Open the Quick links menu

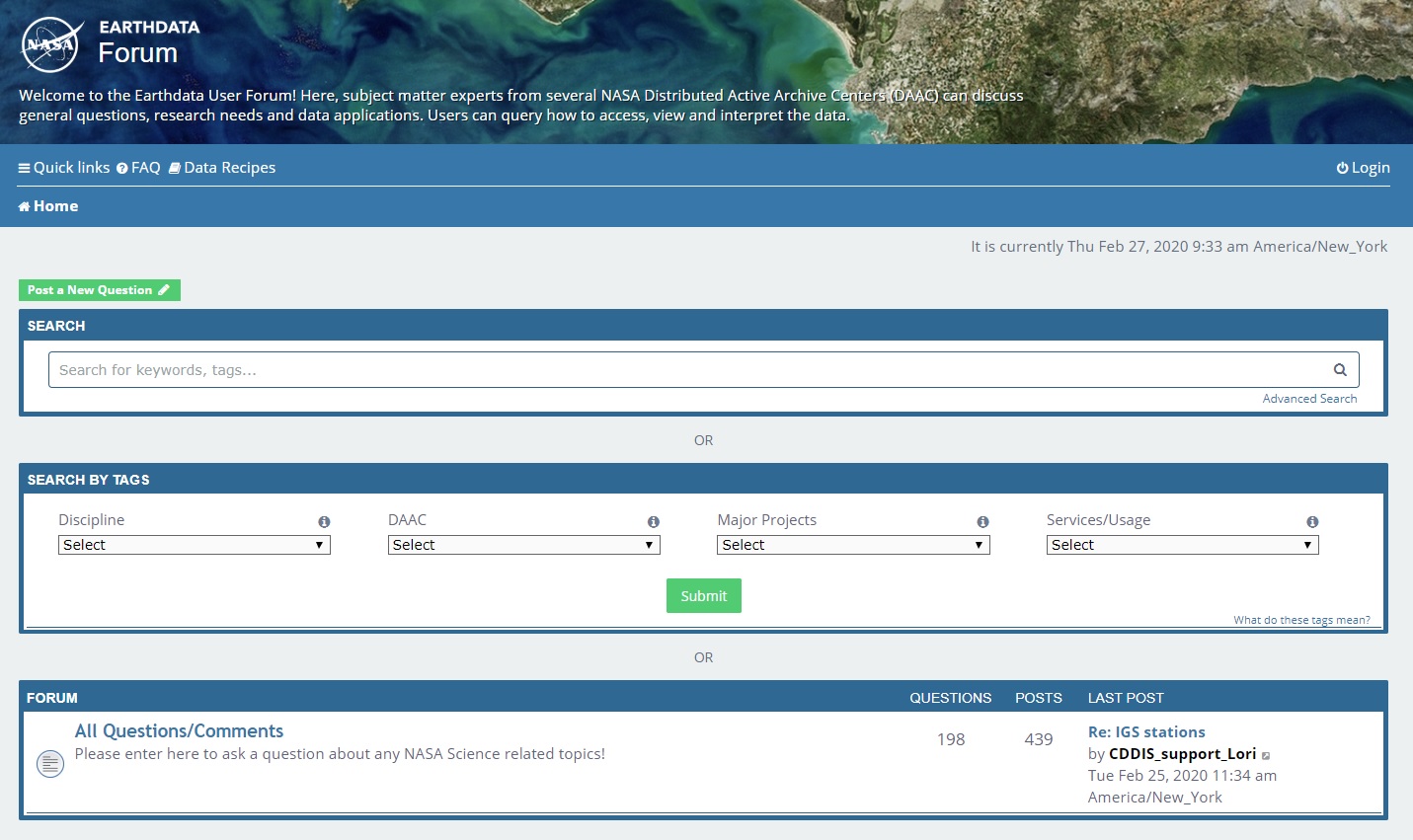coord(64,168)
